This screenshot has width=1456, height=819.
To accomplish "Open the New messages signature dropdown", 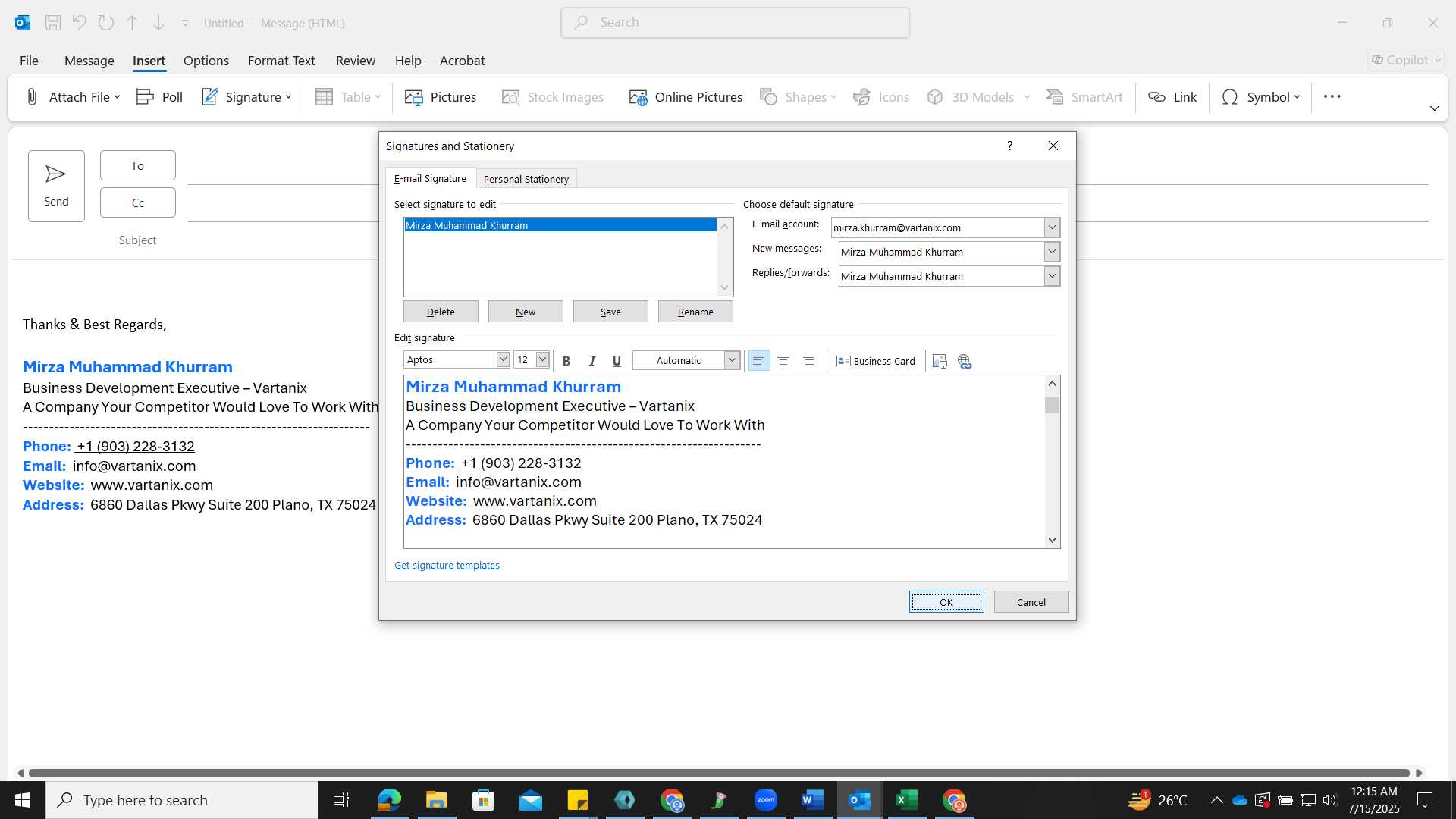I will (x=1052, y=252).
